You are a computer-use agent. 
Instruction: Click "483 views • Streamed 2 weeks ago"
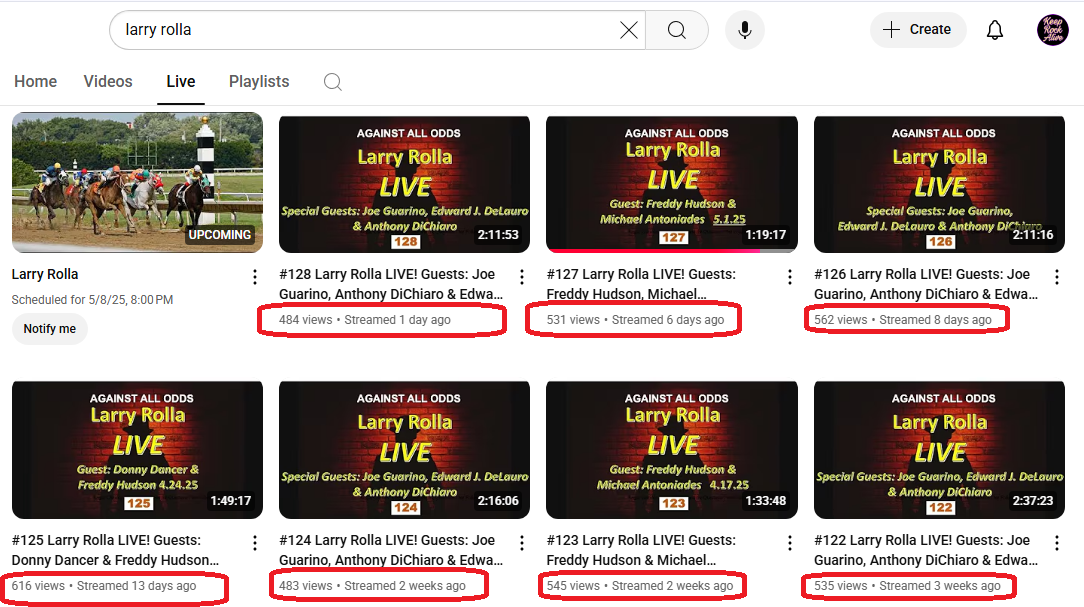(x=372, y=586)
